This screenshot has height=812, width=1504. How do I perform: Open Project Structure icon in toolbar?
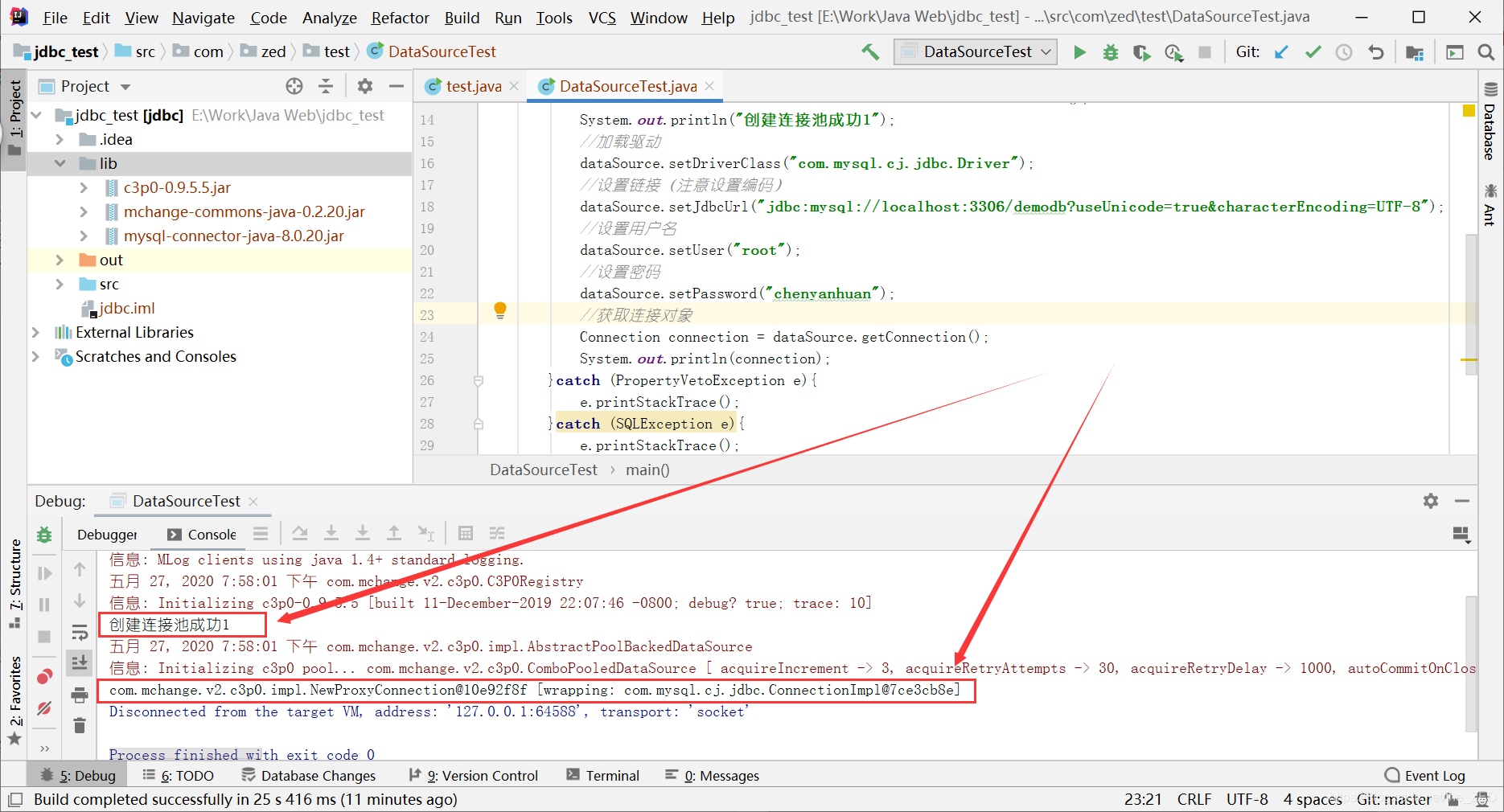(1415, 52)
